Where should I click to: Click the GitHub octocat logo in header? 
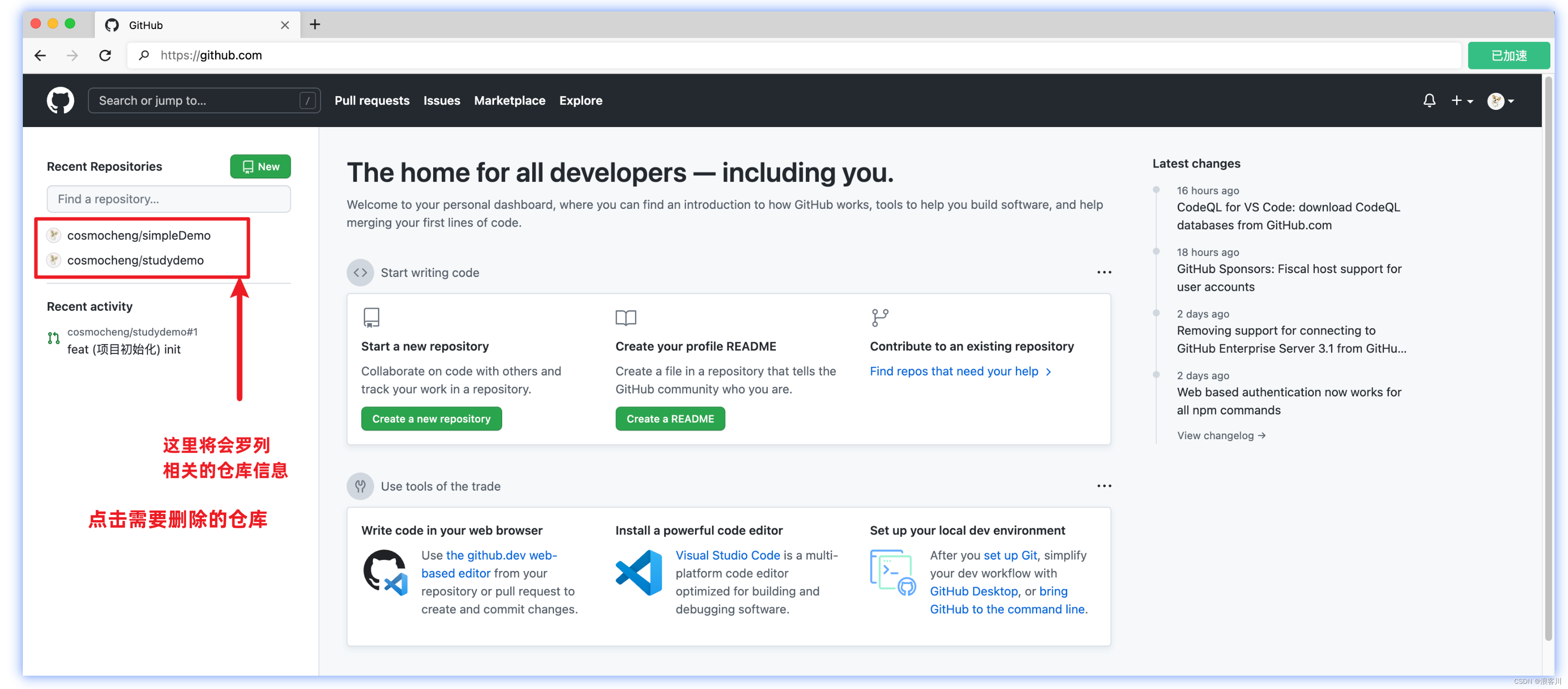pyautogui.click(x=60, y=100)
